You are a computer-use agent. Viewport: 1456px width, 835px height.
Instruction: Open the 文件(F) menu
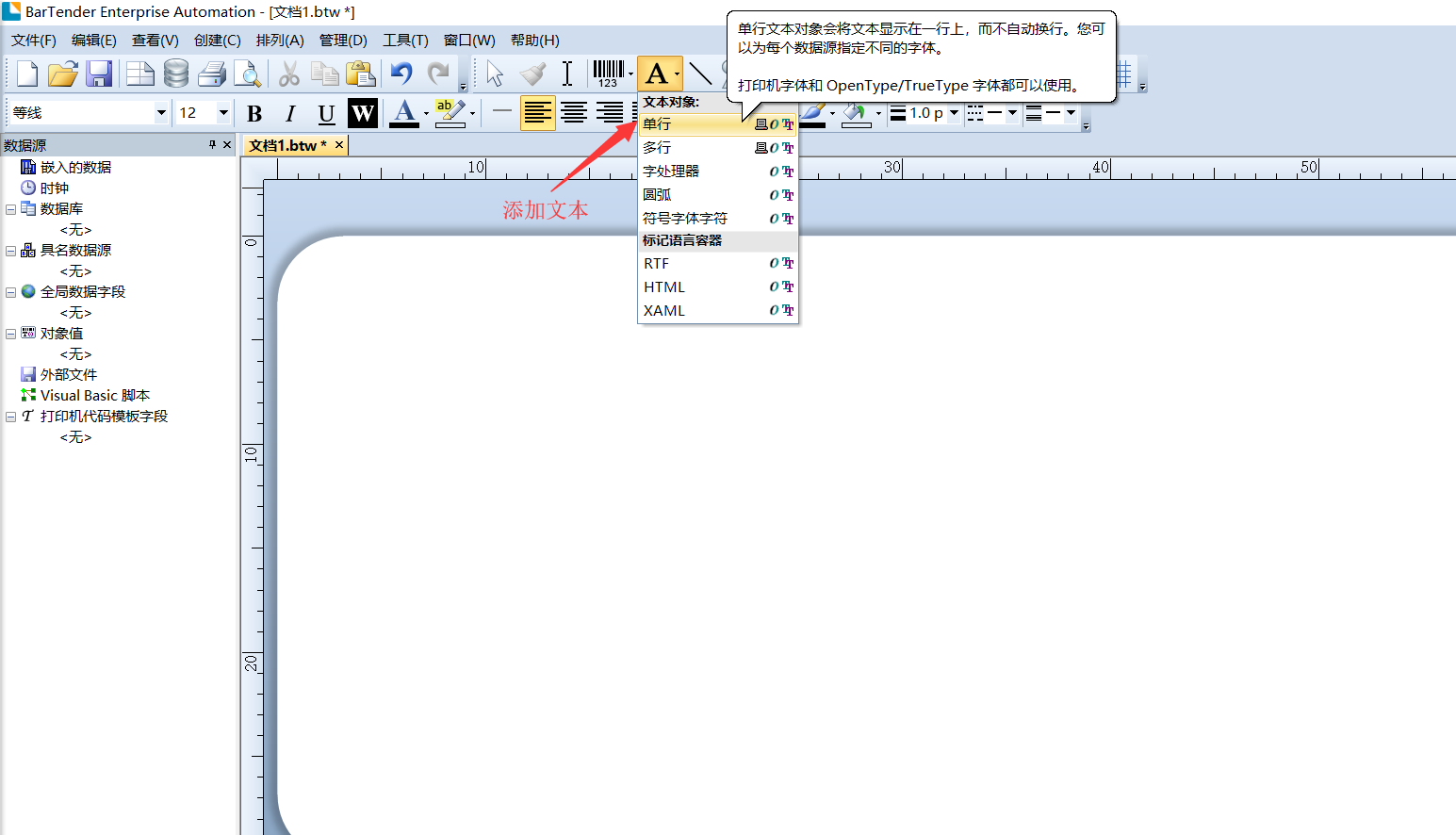(x=33, y=41)
